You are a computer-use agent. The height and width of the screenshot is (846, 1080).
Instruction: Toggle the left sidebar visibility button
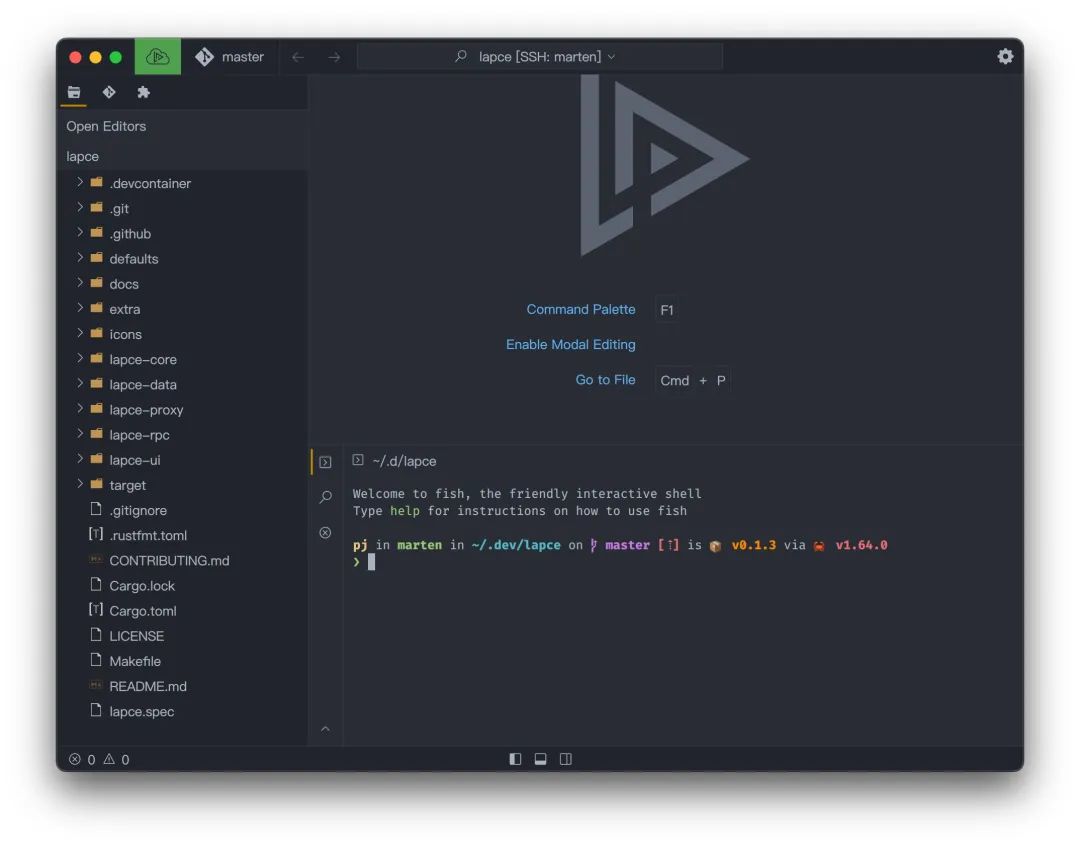[514, 759]
